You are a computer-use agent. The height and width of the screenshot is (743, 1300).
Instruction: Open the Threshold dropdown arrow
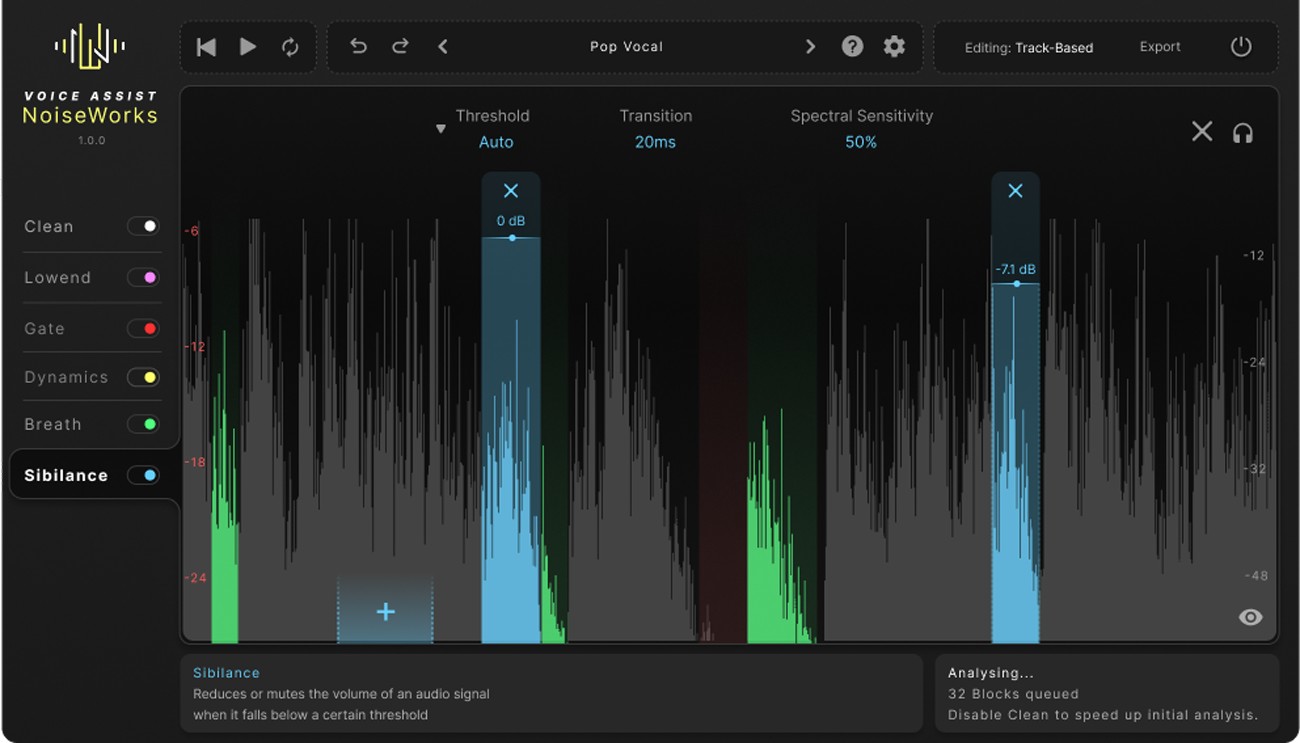tap(440, 128)
